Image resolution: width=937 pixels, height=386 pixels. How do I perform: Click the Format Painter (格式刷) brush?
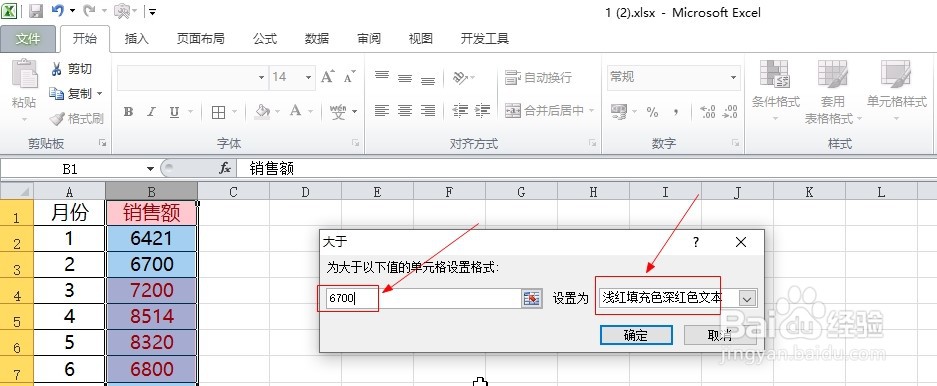click(57, 118)
